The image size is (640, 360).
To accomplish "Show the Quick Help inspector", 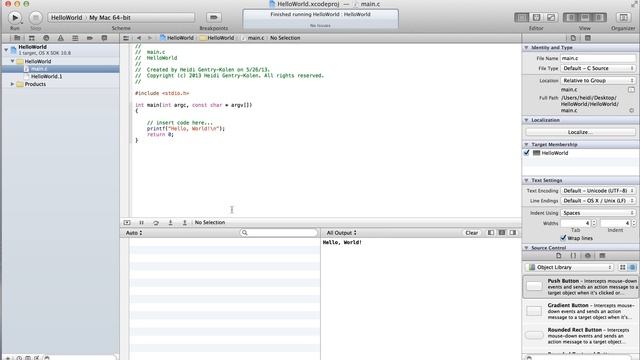I will (x=588, y=38).
